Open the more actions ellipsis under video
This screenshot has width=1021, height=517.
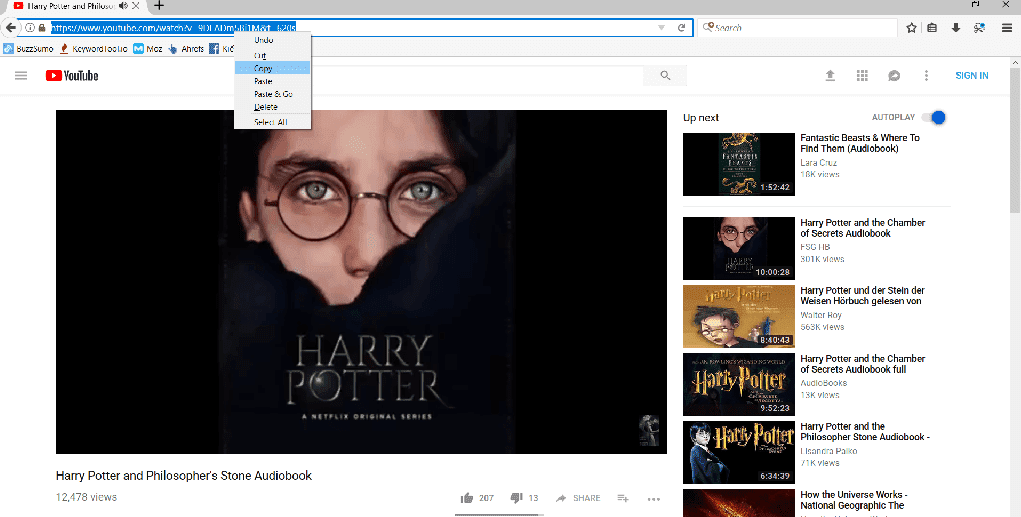(x=654, y=499)
